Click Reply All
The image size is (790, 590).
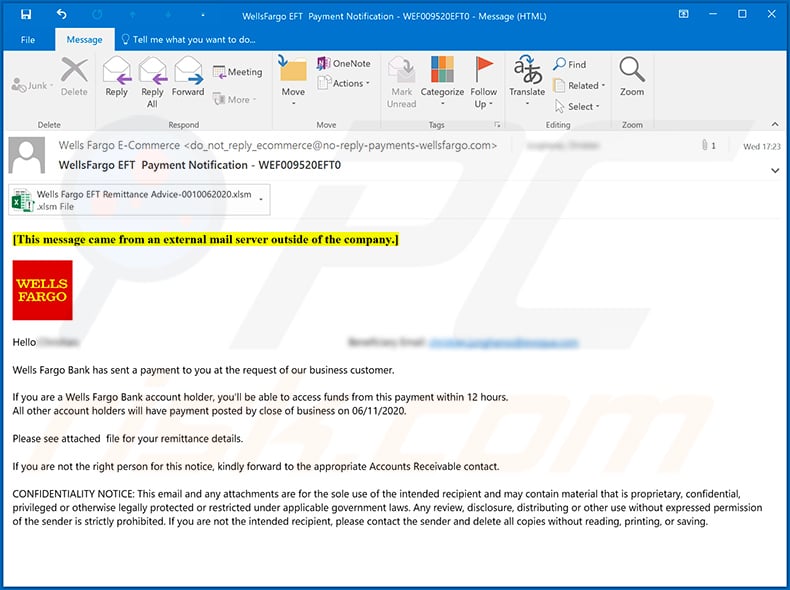click(152, 82)
